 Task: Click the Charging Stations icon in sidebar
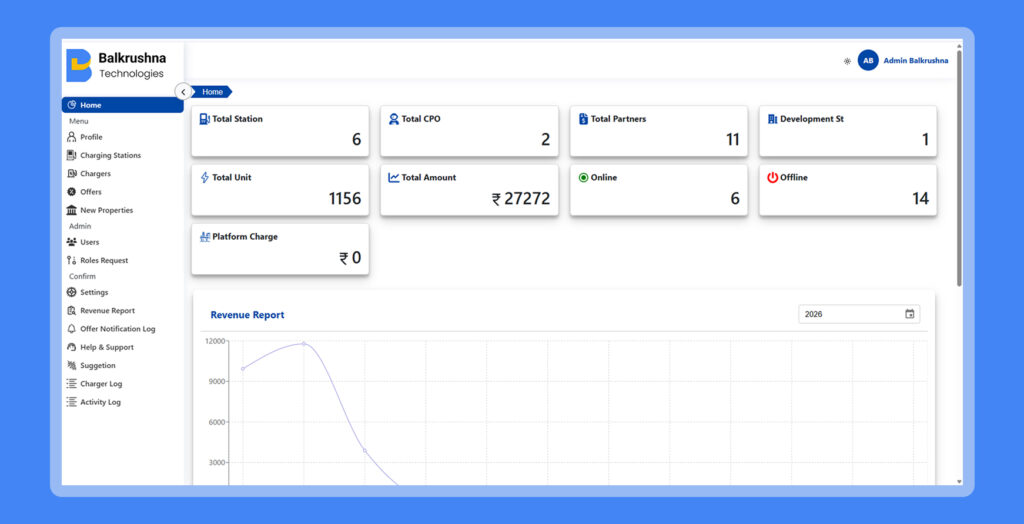[x=72, y=156]
